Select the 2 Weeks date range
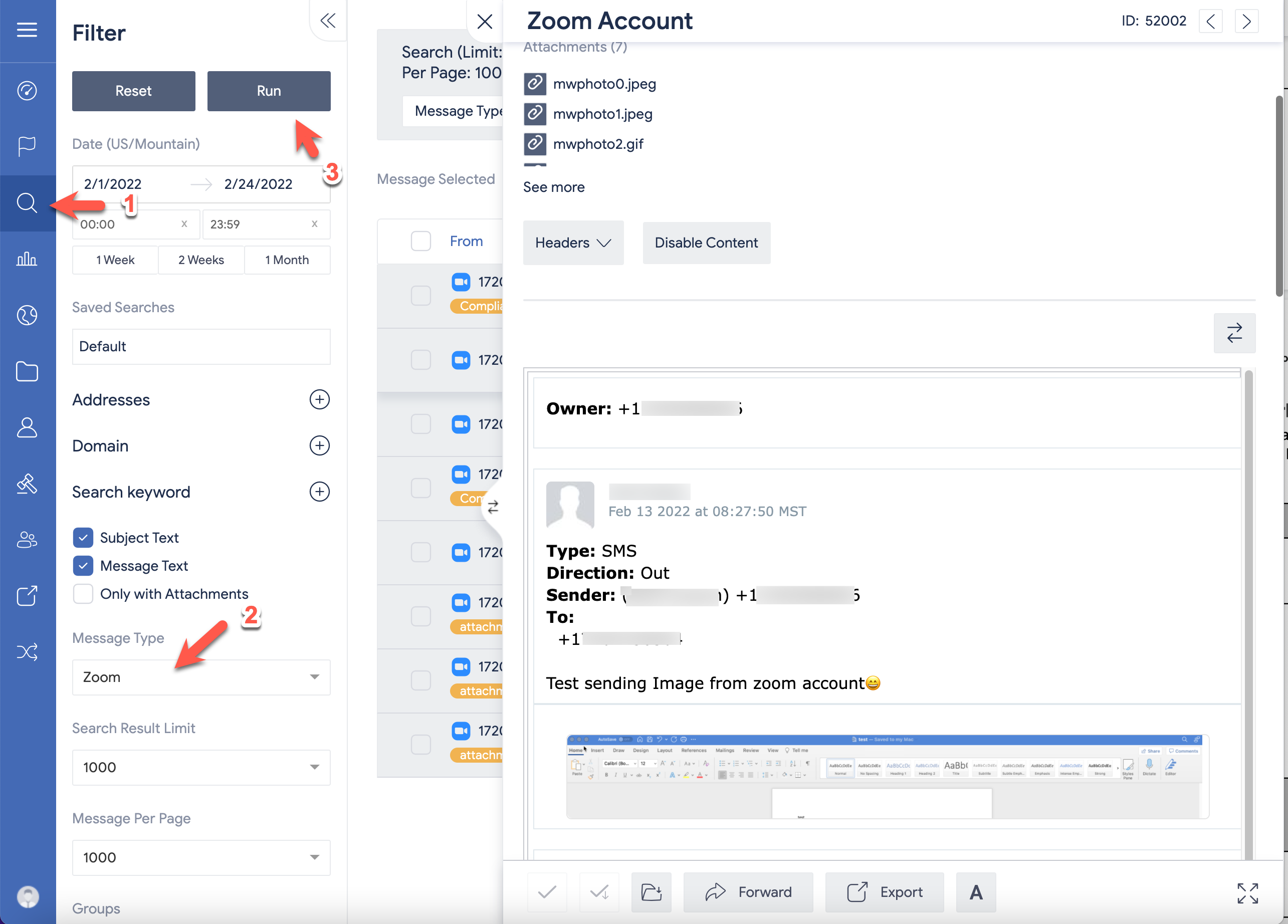The image size is (1288, 924). (x=201, y=260)
